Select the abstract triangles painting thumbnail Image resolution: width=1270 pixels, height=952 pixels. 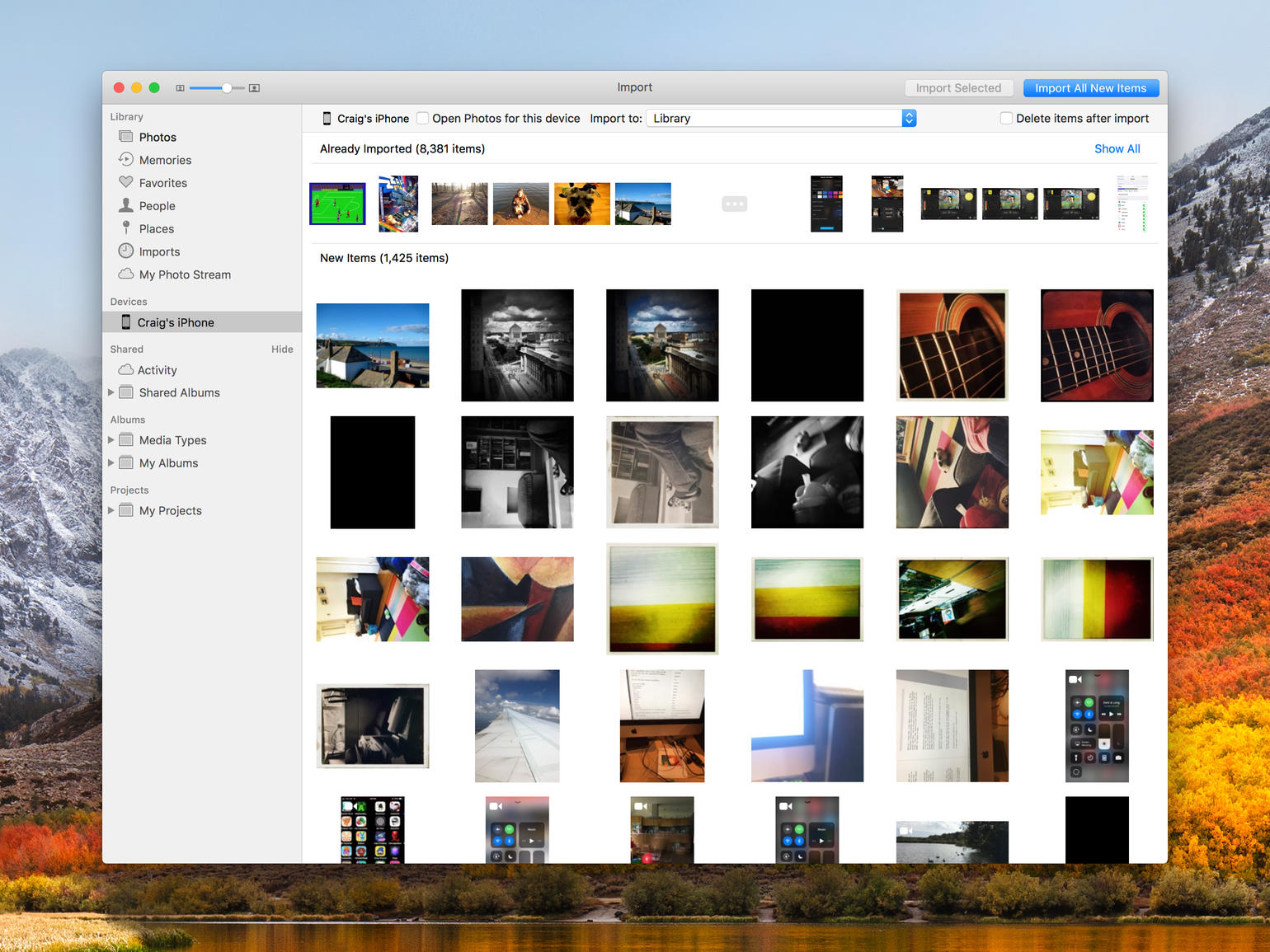pyautogui.click(x=517, y=599)
